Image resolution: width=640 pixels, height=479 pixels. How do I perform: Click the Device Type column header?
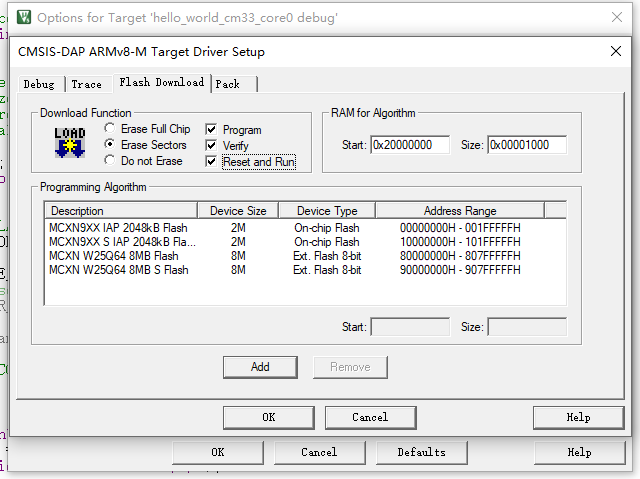(327, 211)
